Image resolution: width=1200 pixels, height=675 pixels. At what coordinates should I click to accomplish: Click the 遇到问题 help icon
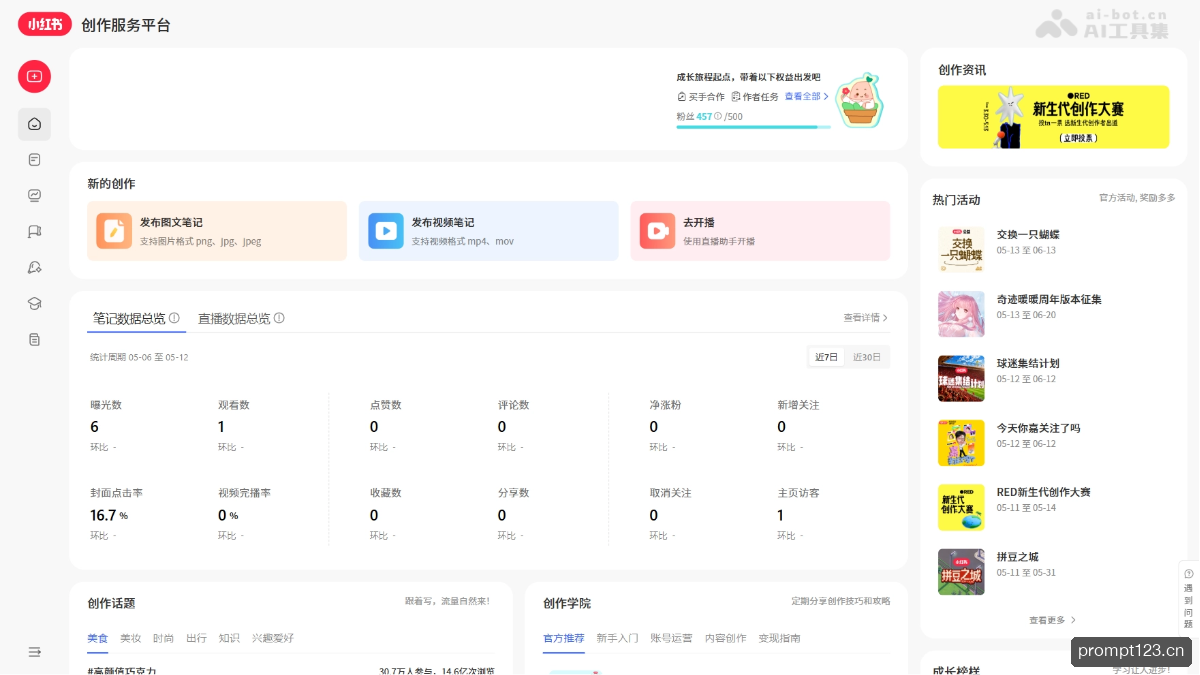coord(1188,574)
